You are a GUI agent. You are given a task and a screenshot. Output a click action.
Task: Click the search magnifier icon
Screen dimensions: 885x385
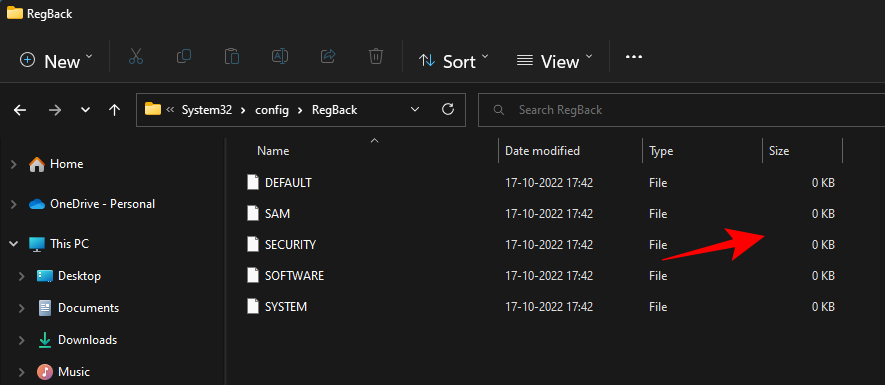tap(498, 110)
